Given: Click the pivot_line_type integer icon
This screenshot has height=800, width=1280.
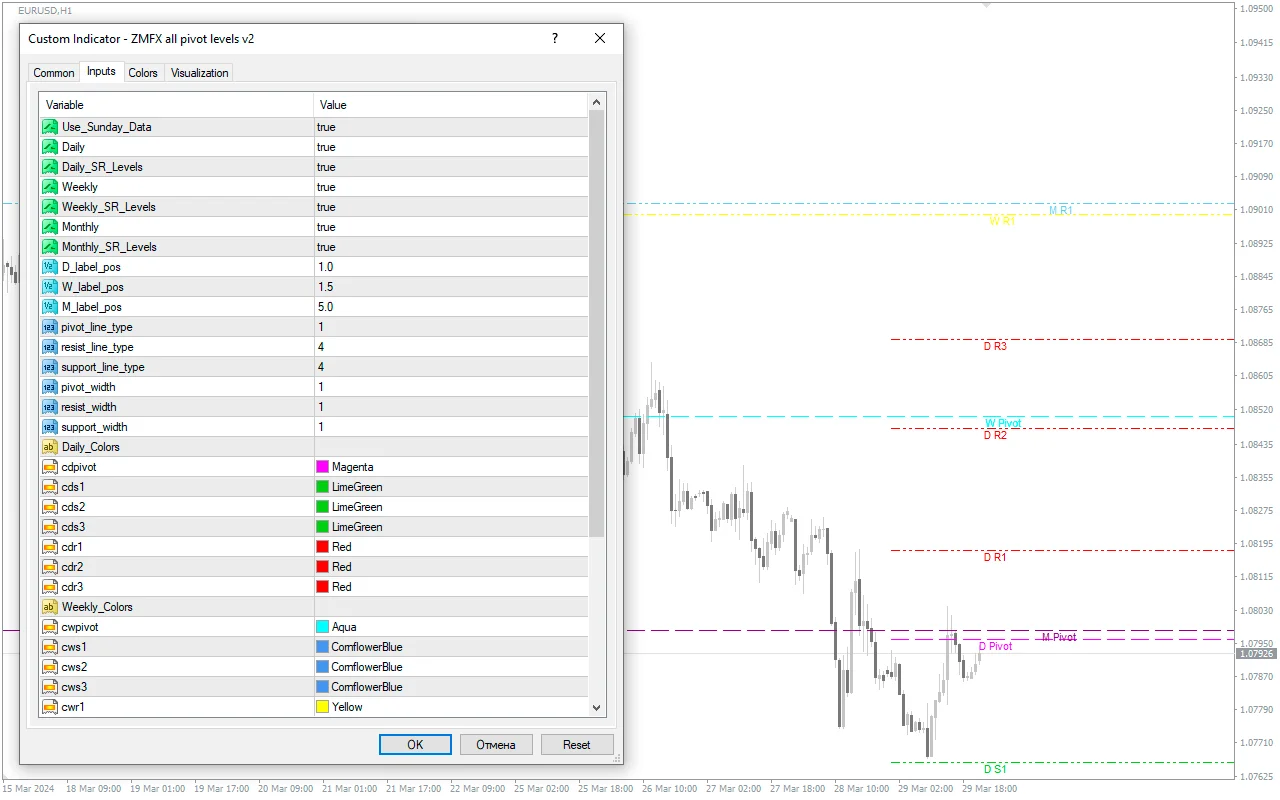Looking at the screenshot, I should tap(50, 327).
